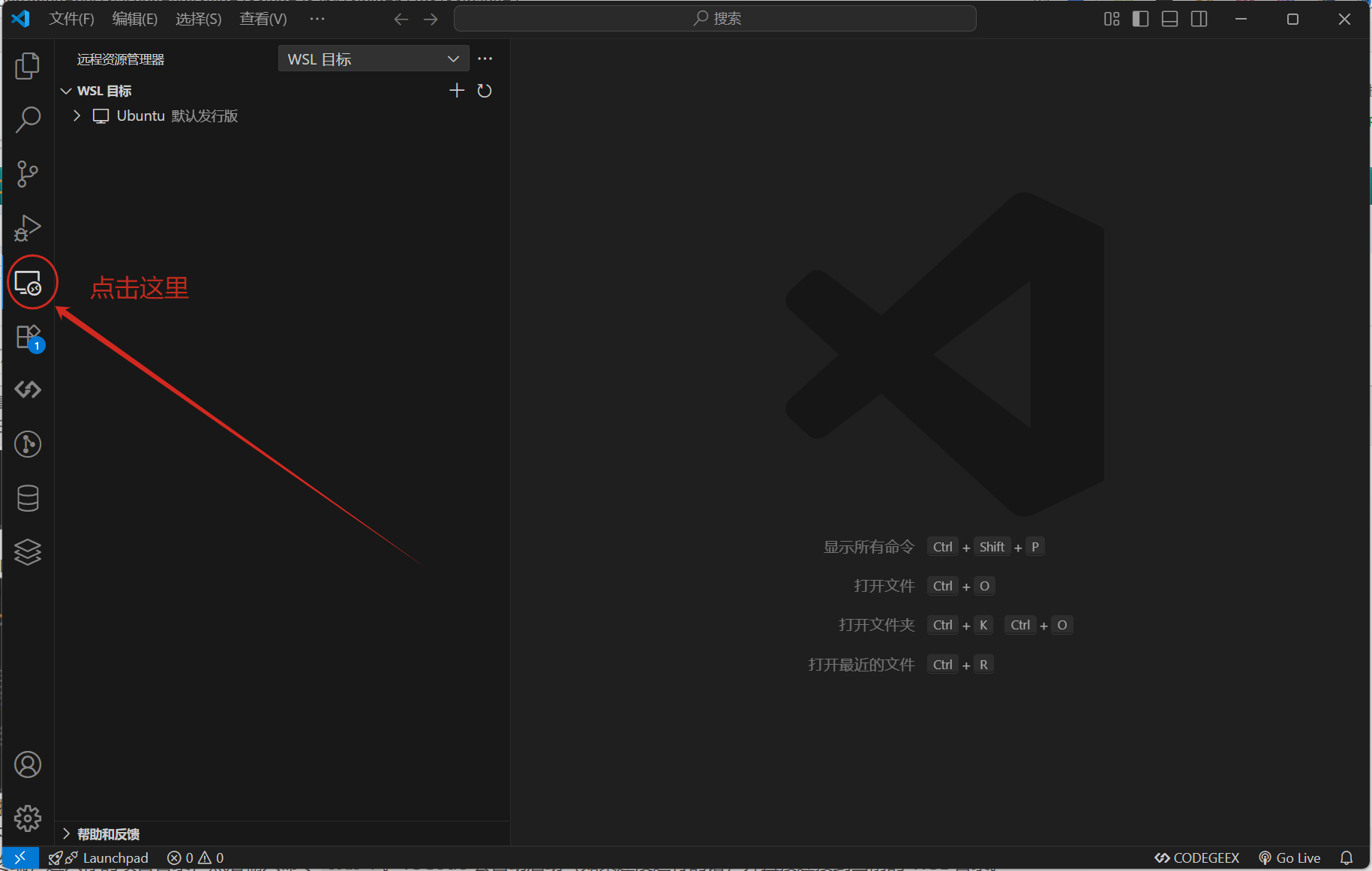The width and height of the screenshot is (1372, 871).
Task: Open the Database view icon
Action: click(28, 498)
